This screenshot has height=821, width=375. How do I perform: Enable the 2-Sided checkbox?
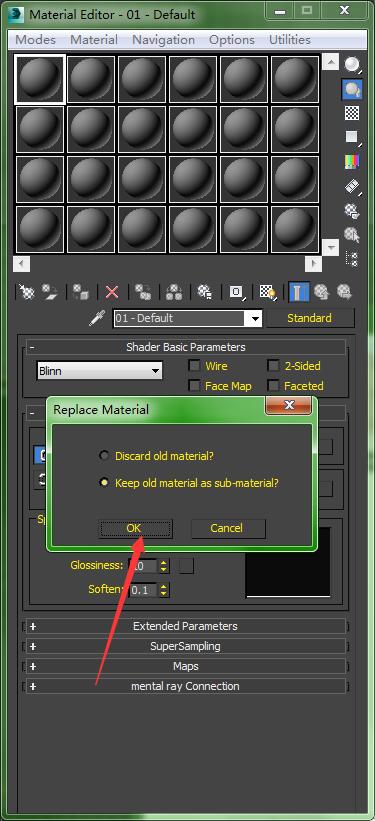pos(273,365)
